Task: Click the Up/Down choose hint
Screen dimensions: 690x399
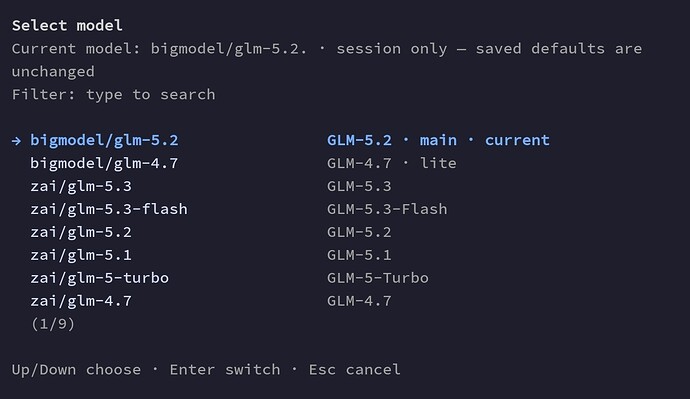Action: click(x=77, y=370)
